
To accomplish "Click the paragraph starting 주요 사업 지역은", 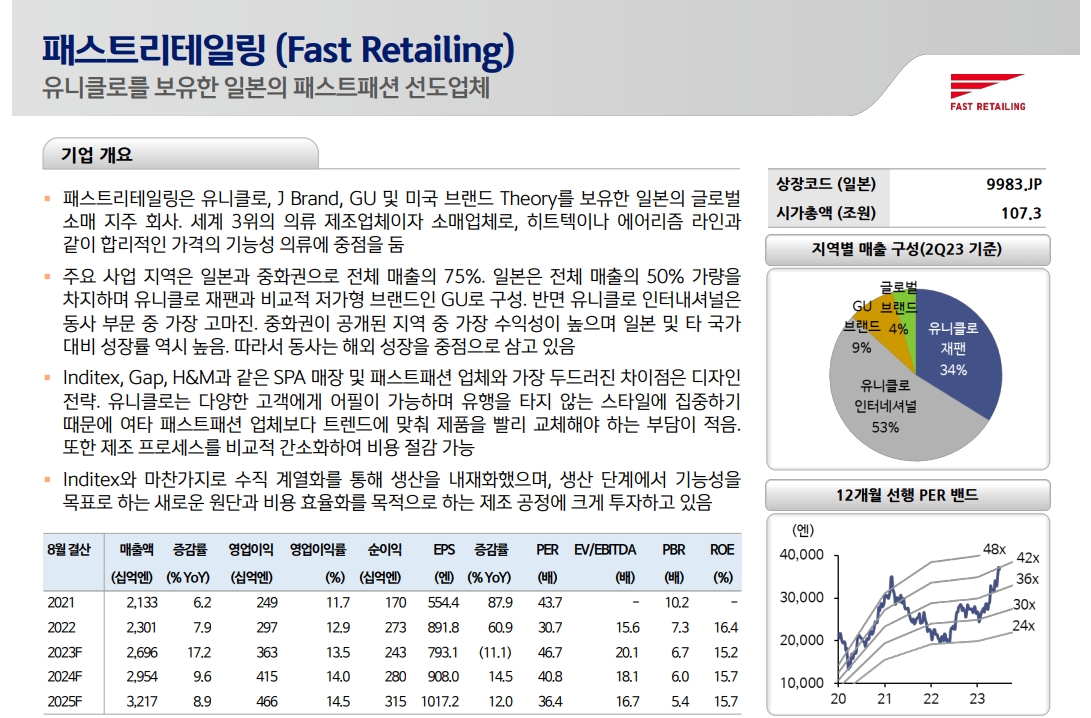I will click(401, 311).
